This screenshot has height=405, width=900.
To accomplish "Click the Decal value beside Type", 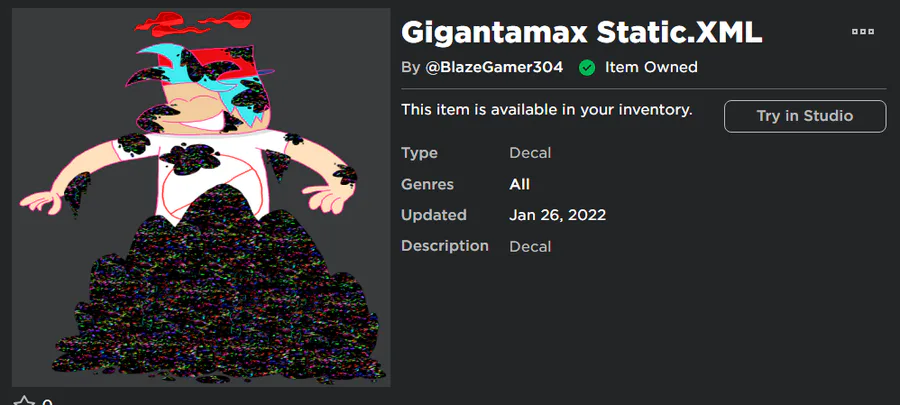I will [x=530, y=153].
